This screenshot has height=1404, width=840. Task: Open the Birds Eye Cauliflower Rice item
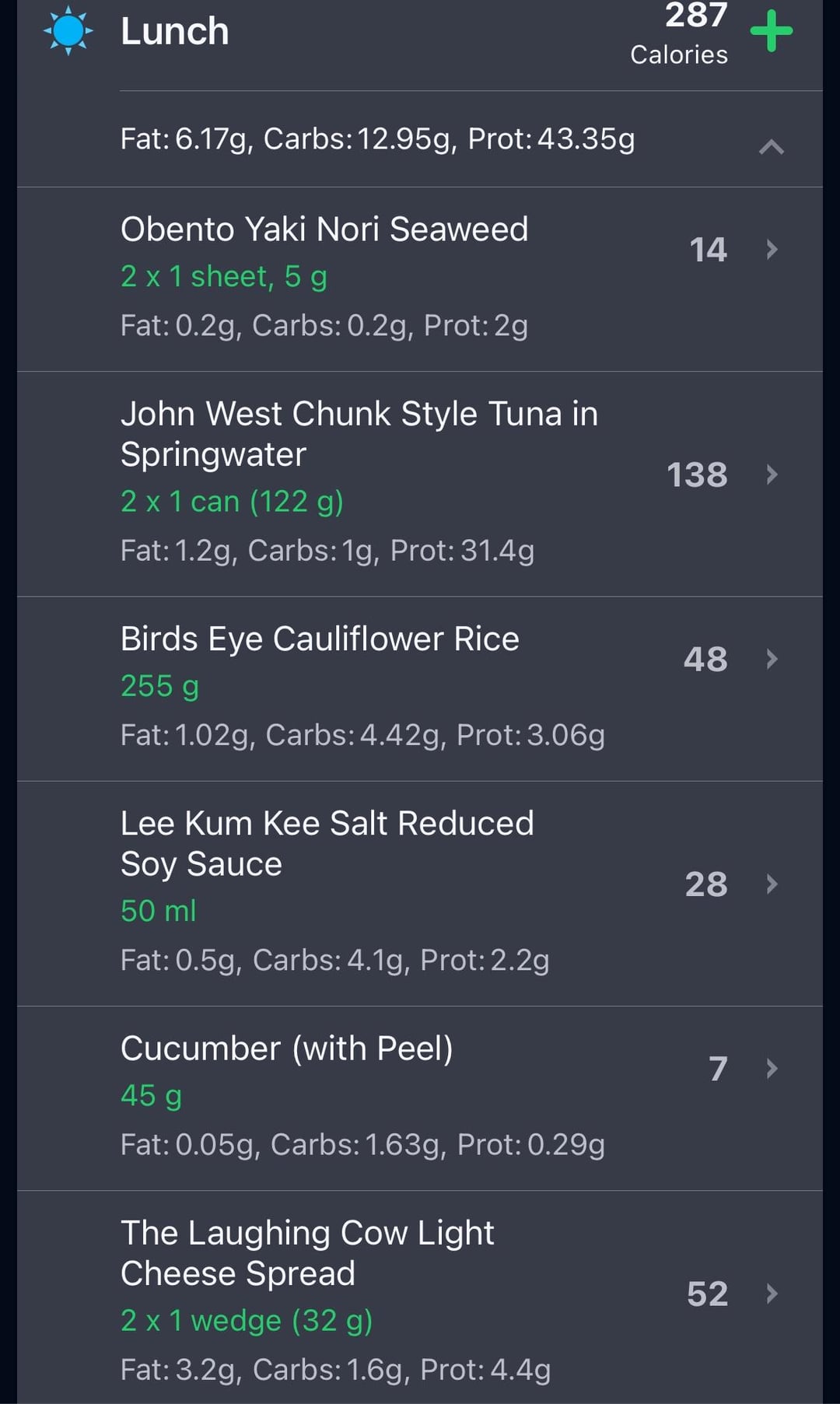coord(420,689)
